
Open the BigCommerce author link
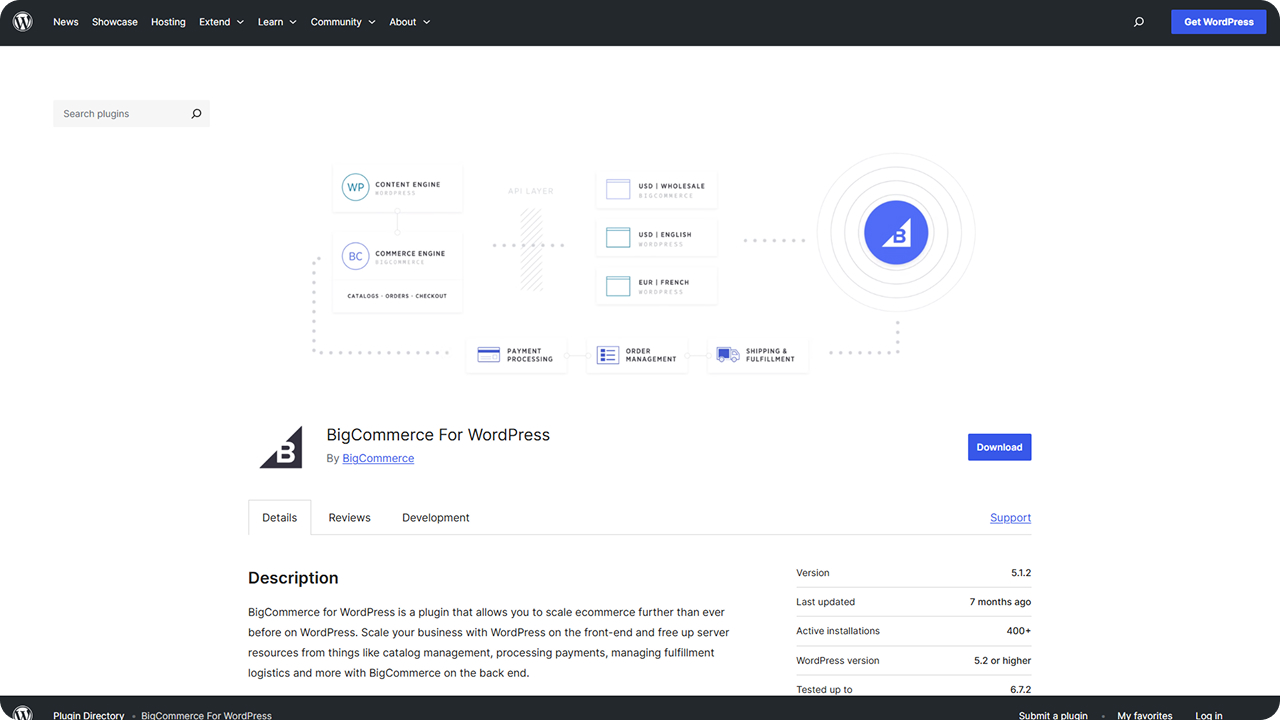pyautogui.click(x=378, y=458)
